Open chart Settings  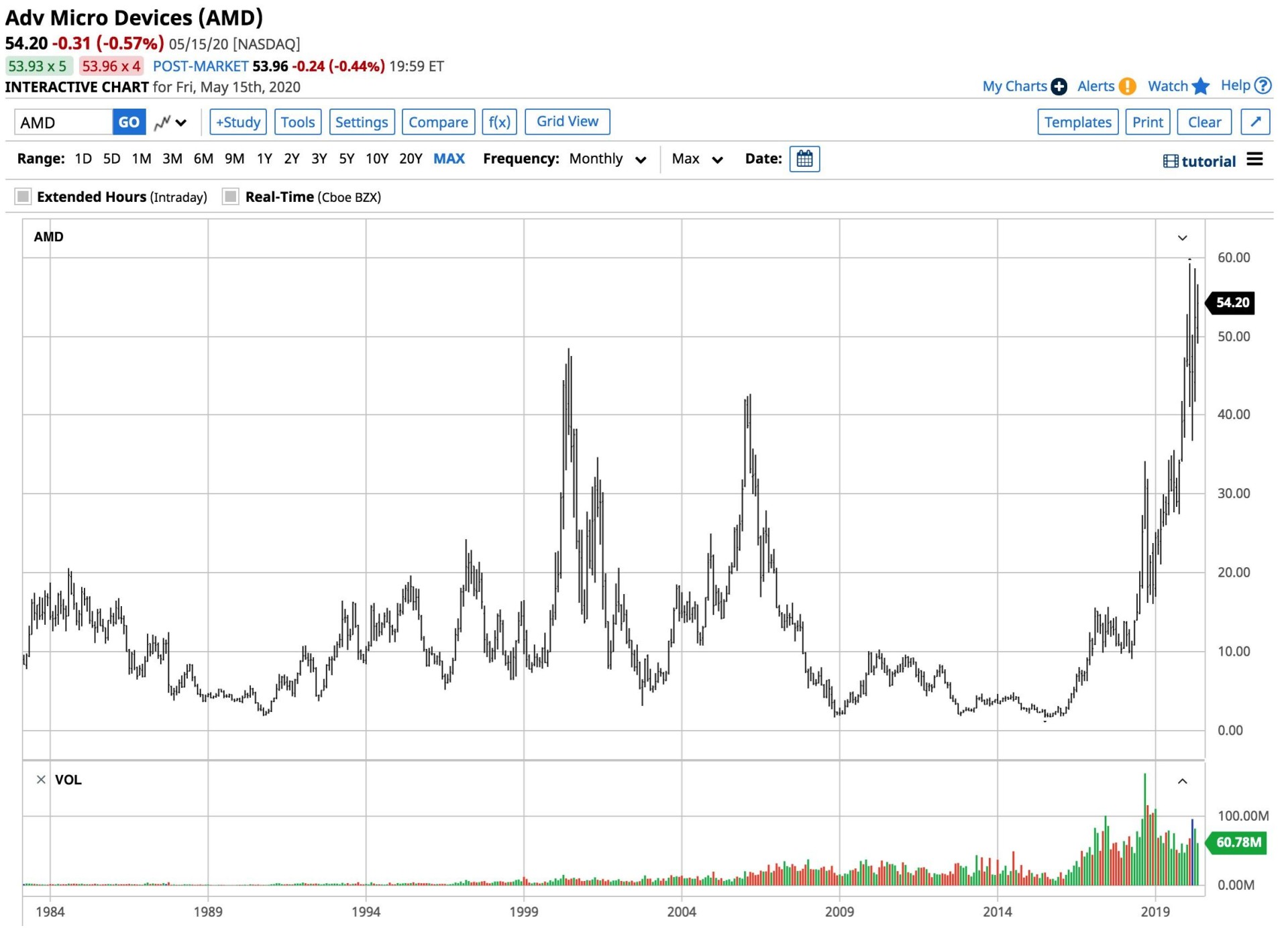[362, 122]
